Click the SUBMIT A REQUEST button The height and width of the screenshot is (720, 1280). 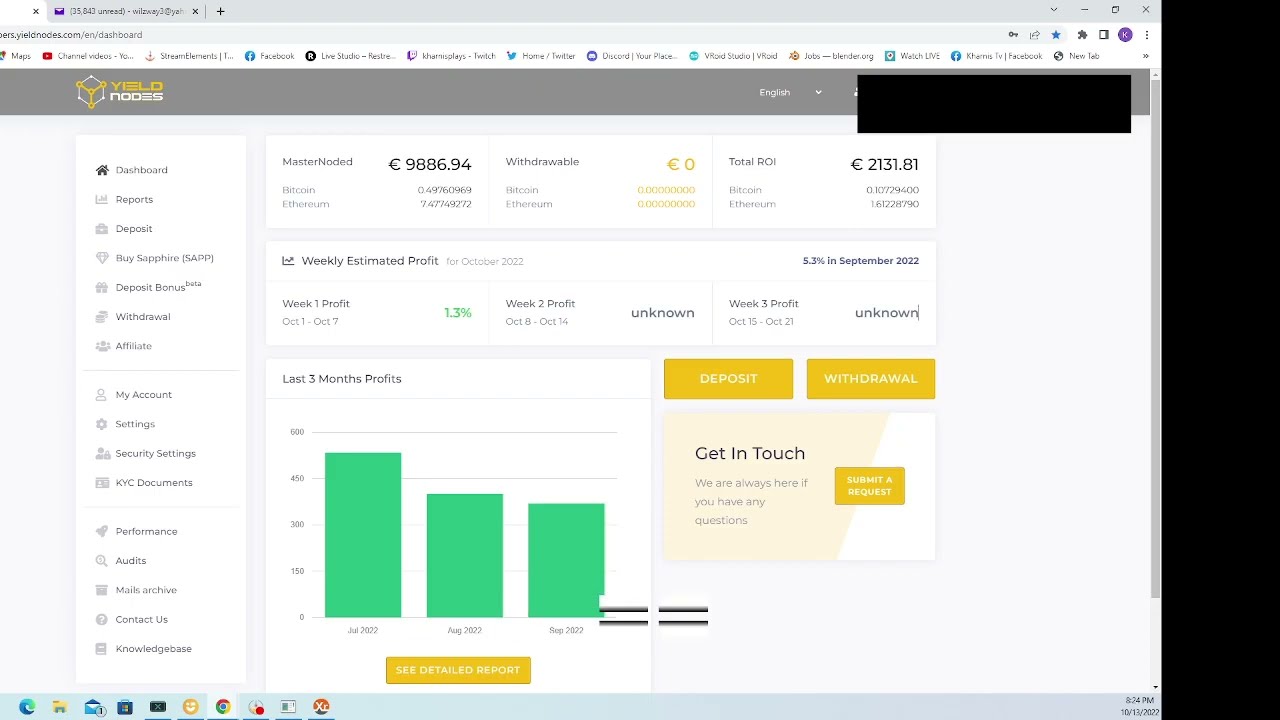pos(869,486)
